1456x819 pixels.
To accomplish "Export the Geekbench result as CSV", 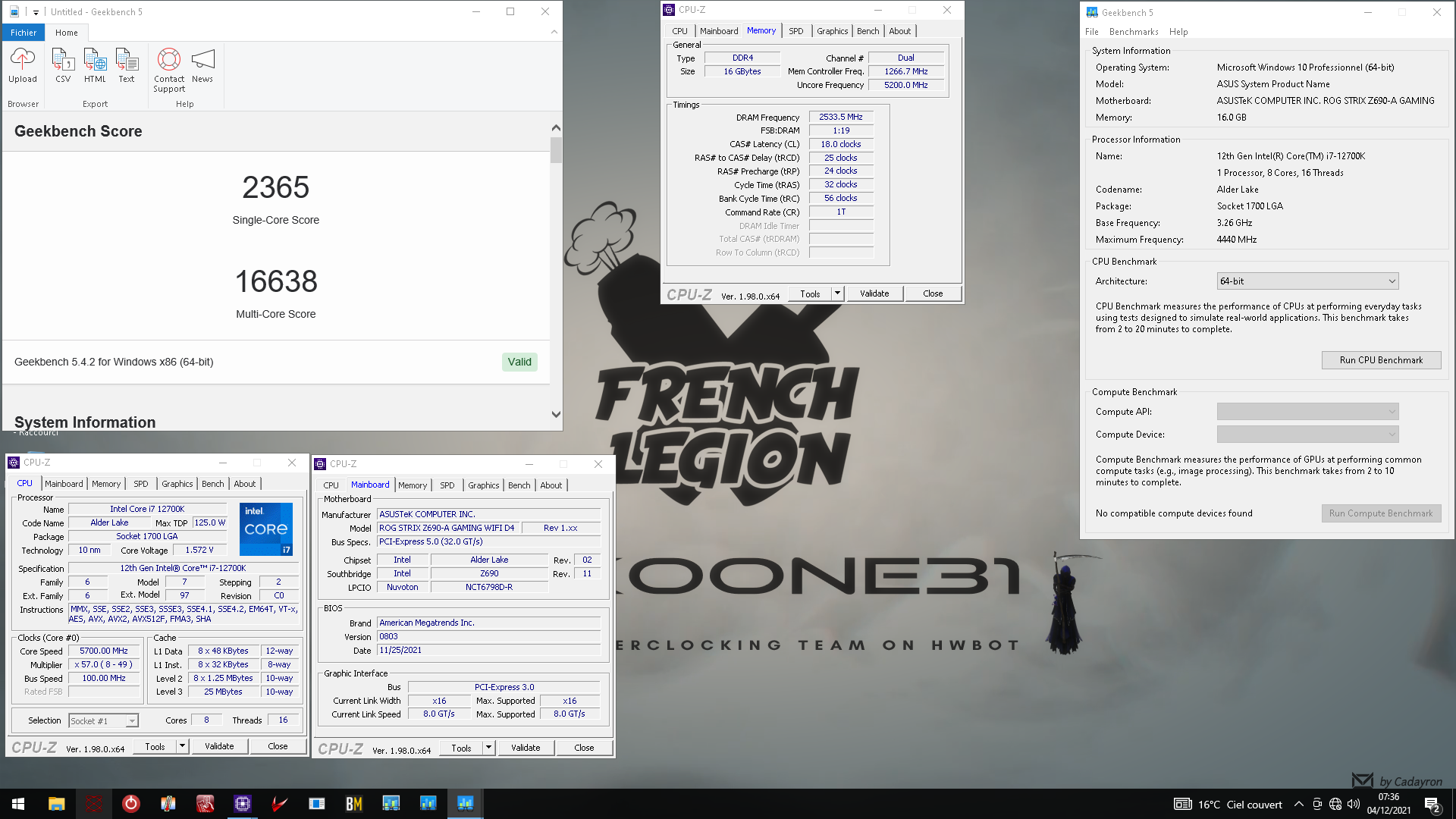I will click(x=63, y=66).
